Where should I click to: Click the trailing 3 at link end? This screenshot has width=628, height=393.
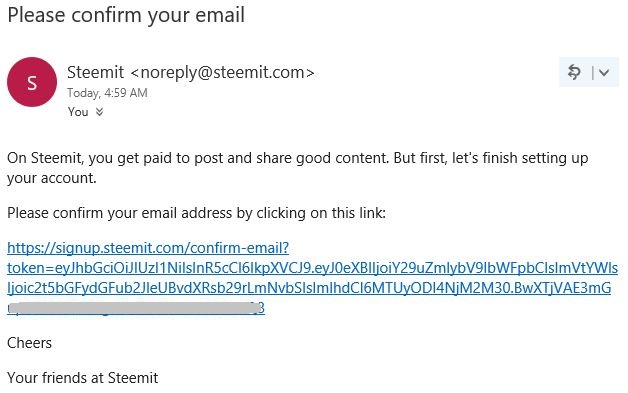(262, 308)
